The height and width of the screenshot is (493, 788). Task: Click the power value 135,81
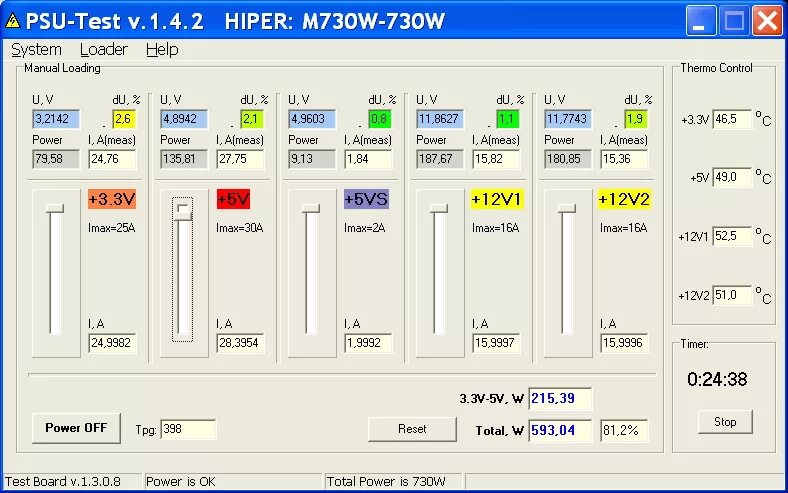pos(184,159)
